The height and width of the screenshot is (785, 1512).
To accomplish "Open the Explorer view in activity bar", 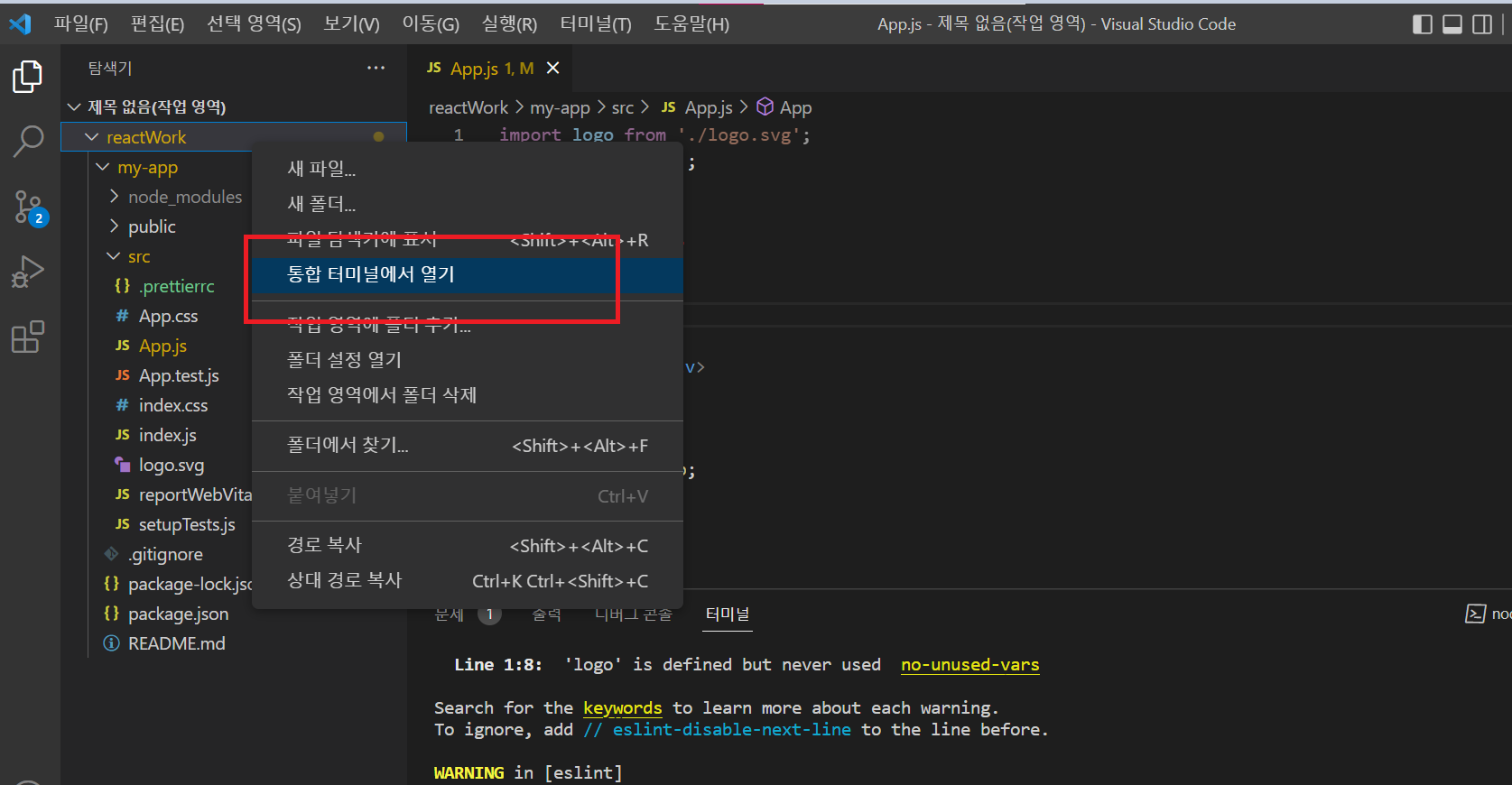I will click(x=28, y=77).
